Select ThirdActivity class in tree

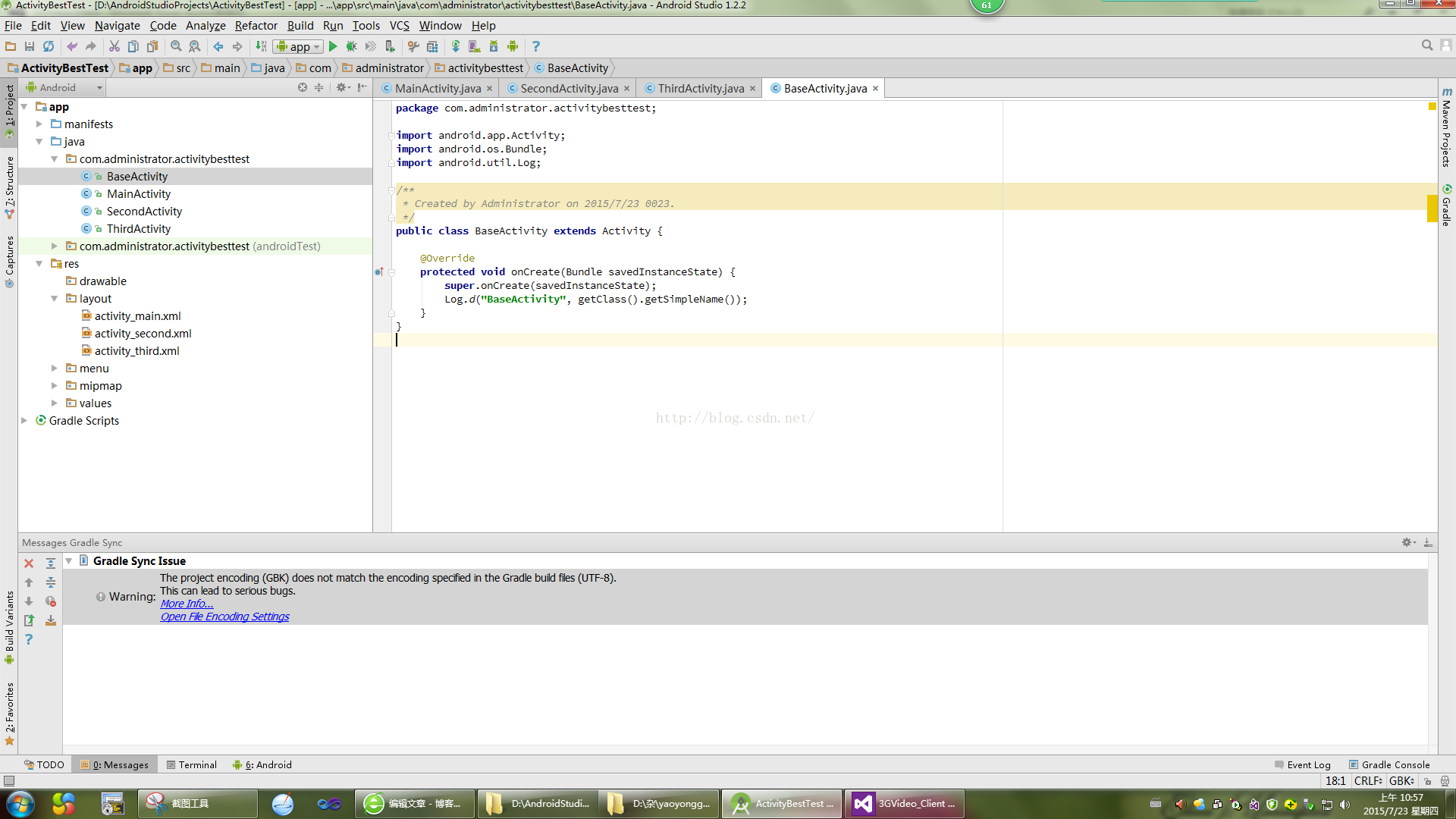tap(139, 229)
